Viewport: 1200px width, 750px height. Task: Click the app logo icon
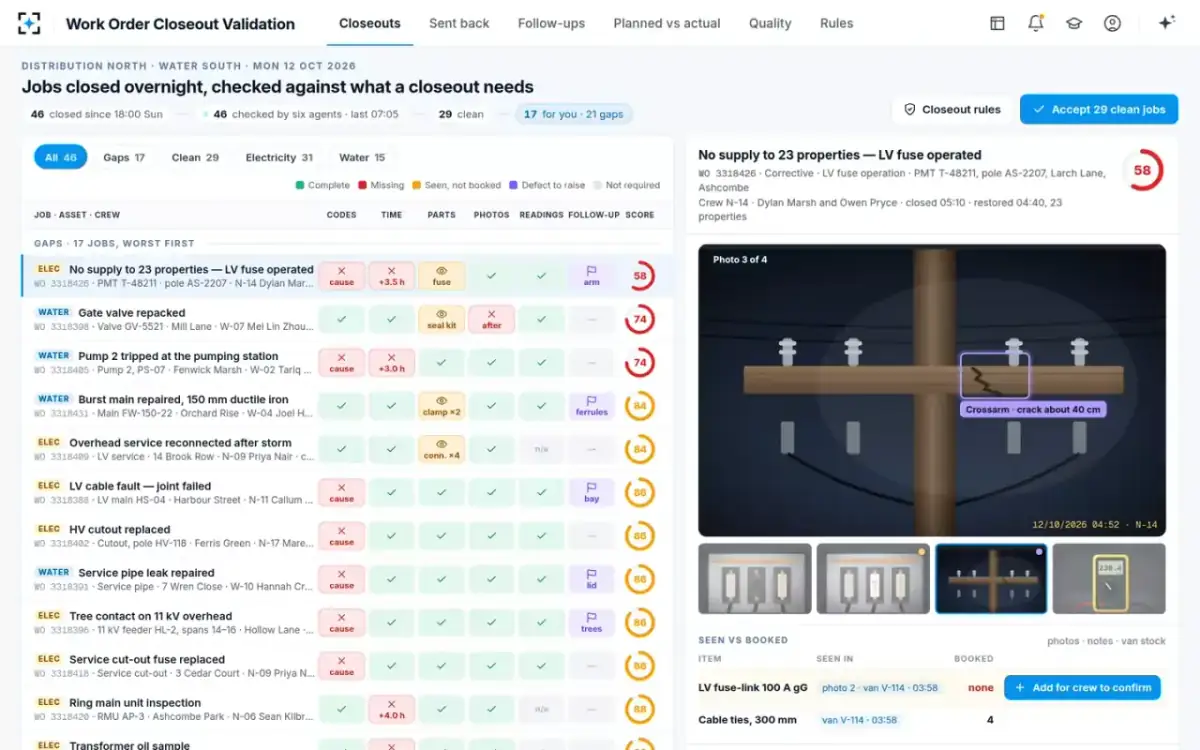click(x=29, y=23)
